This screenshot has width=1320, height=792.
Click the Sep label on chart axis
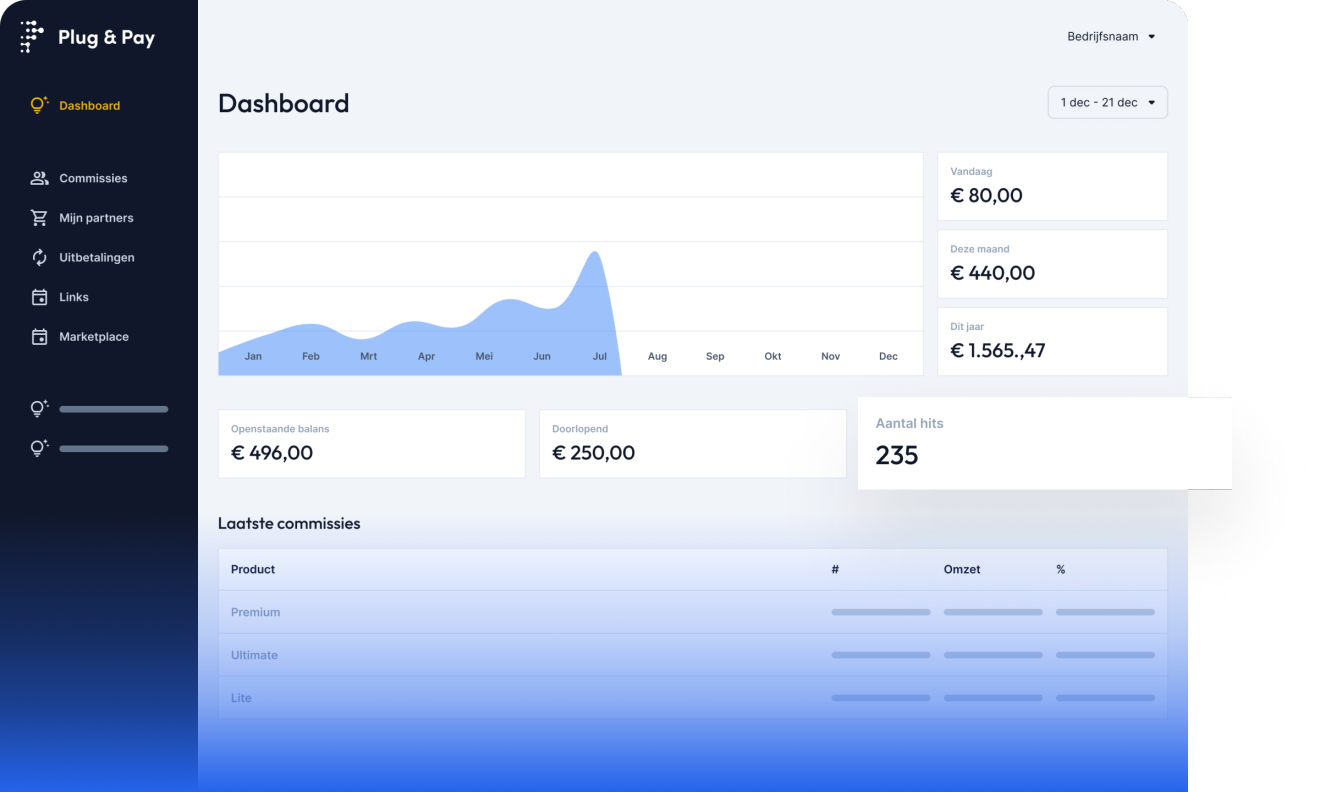715,356
